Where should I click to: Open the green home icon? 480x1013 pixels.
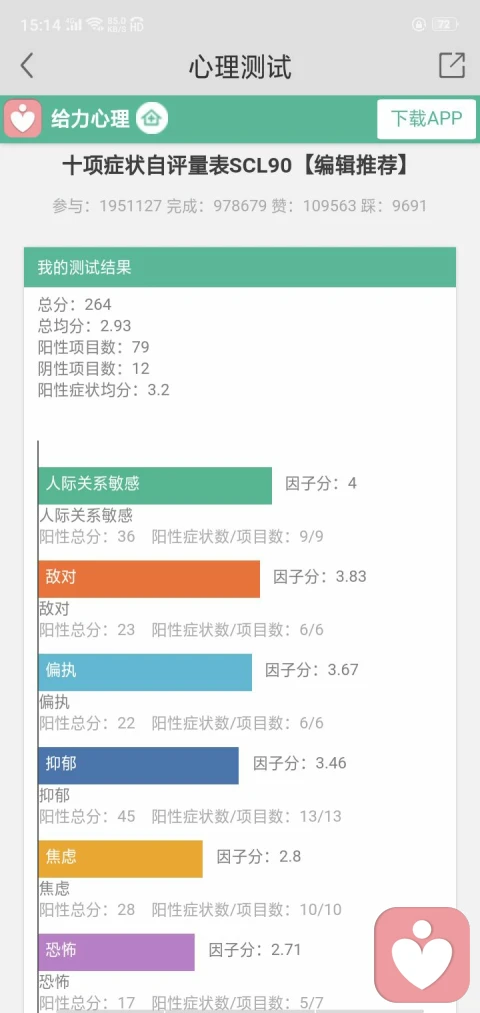click(152, 119)
